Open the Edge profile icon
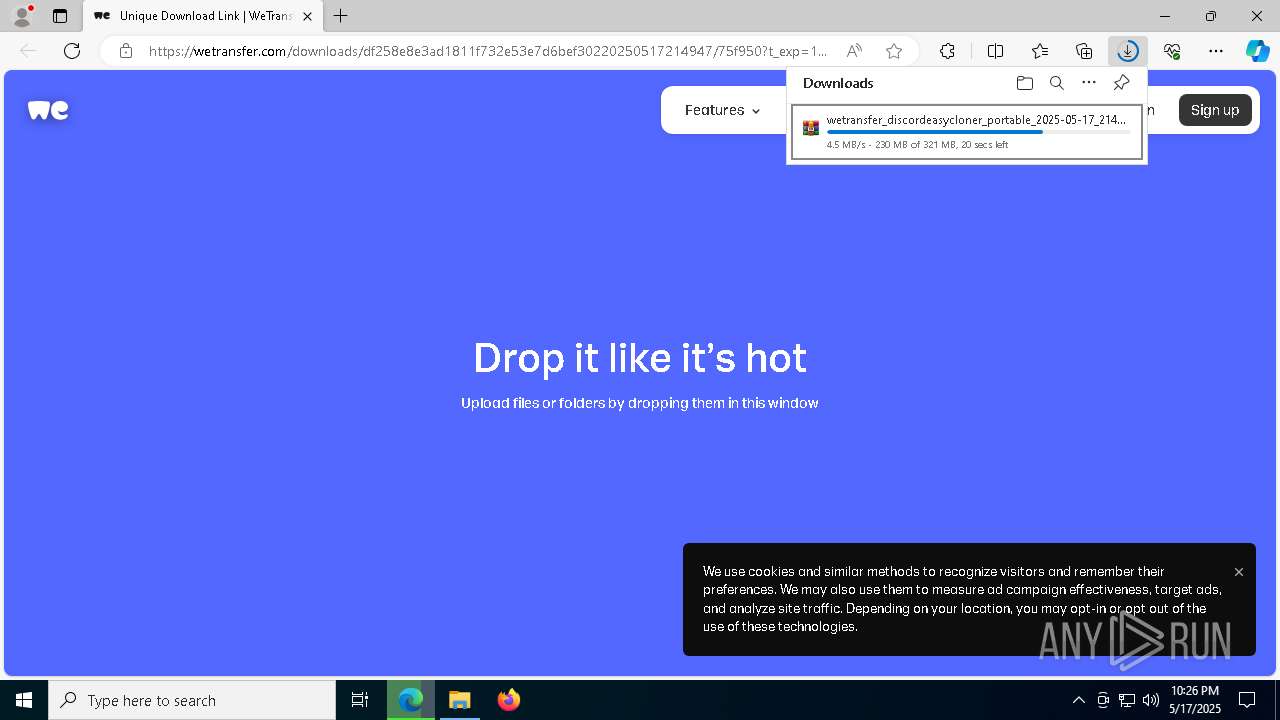1280x720 pixels. click(x=21, y=16)
